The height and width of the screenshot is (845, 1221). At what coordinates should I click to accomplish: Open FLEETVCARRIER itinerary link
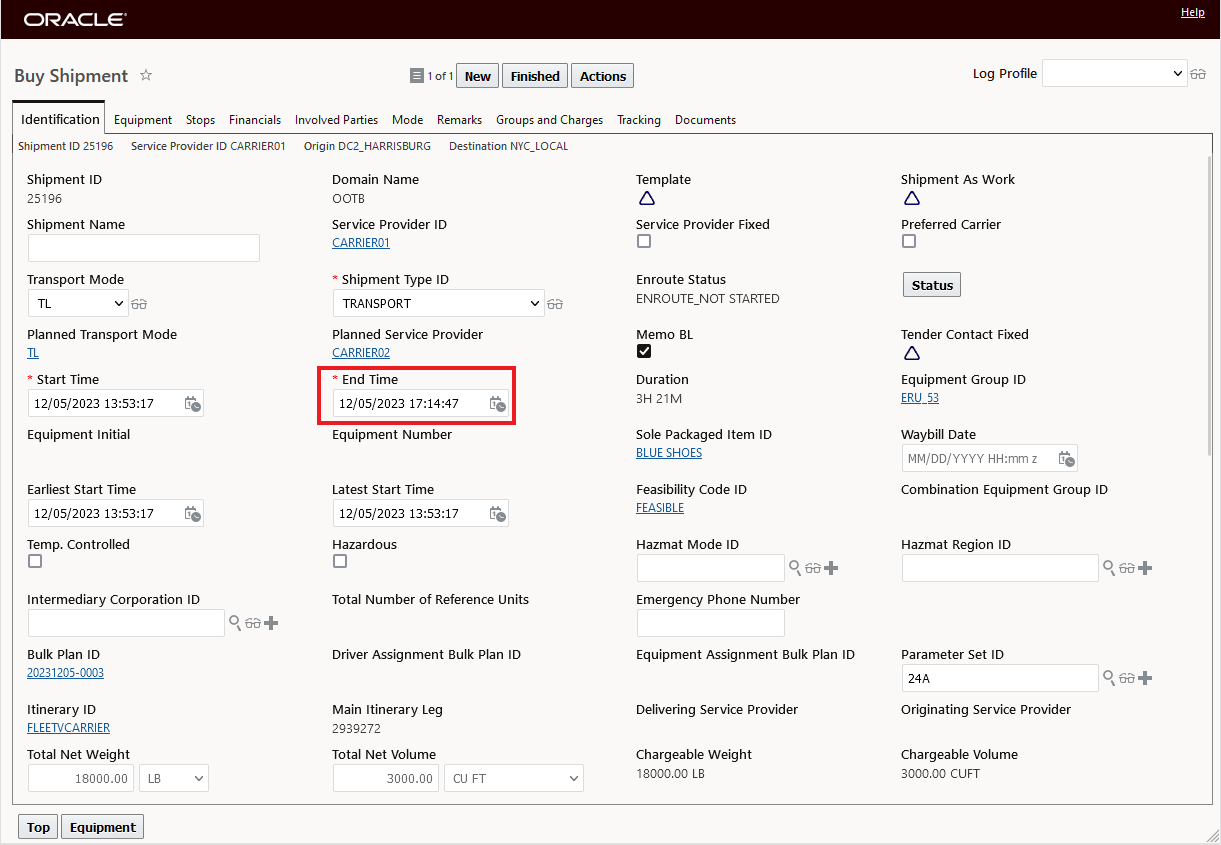(x=68, y=728)
